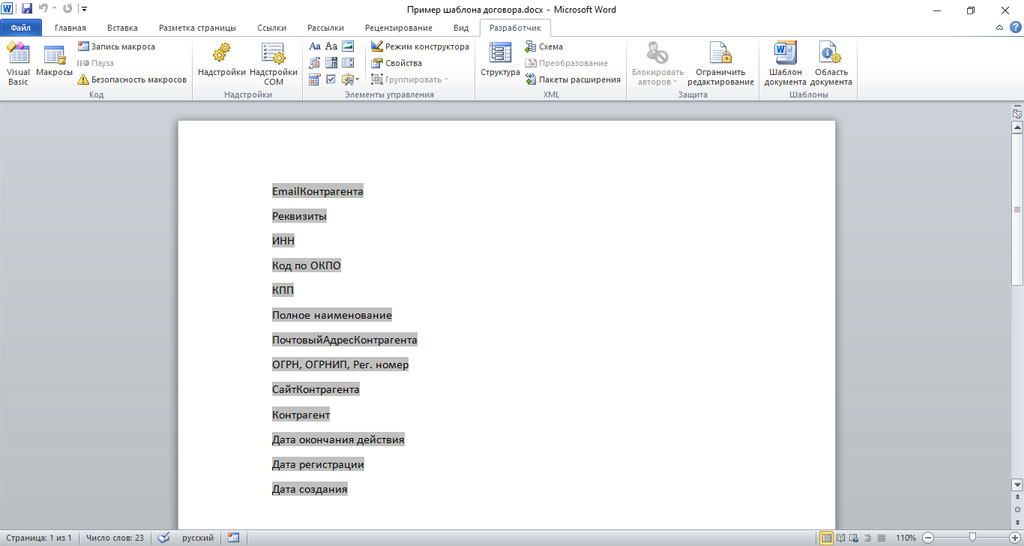Click Запись макроса button
Screen dimensions: 1024x546
116,47
